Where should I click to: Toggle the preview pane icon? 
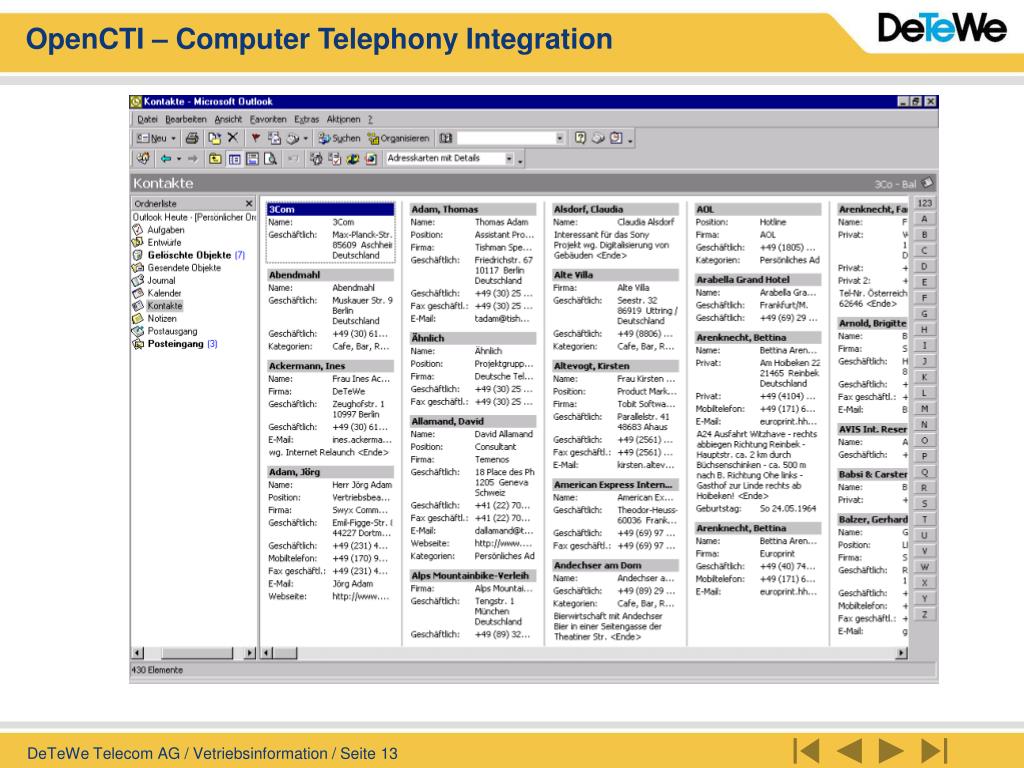(x=252, y=159)
